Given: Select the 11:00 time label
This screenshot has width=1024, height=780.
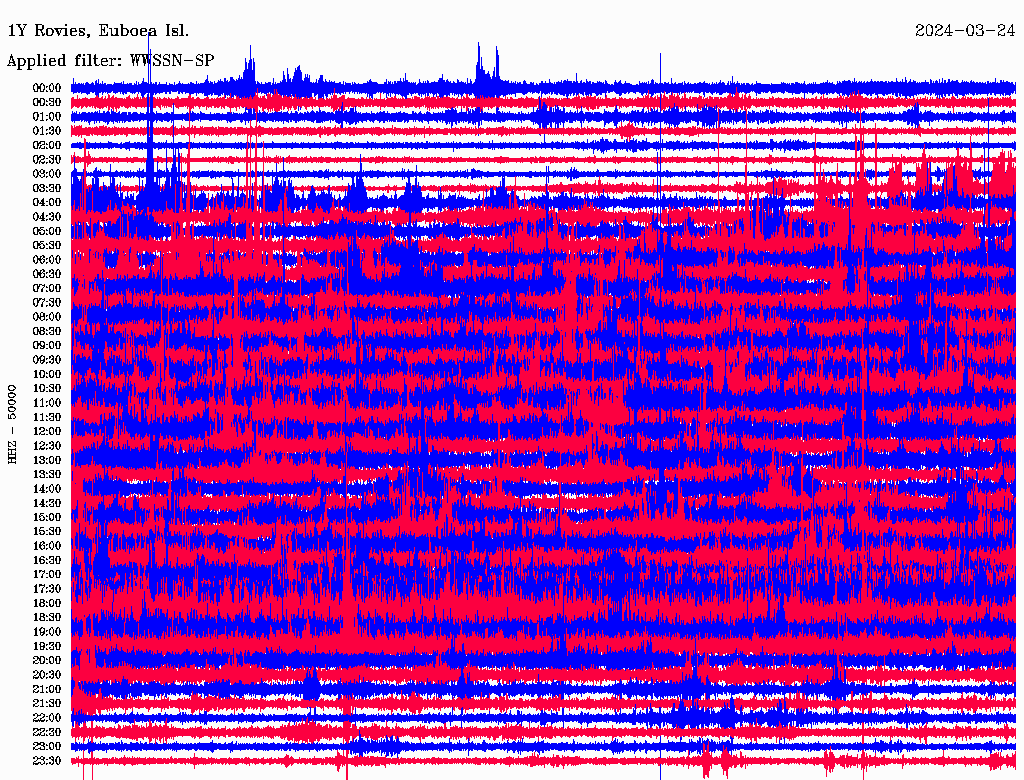Looking at the screenshot, I should click(47, 403).
